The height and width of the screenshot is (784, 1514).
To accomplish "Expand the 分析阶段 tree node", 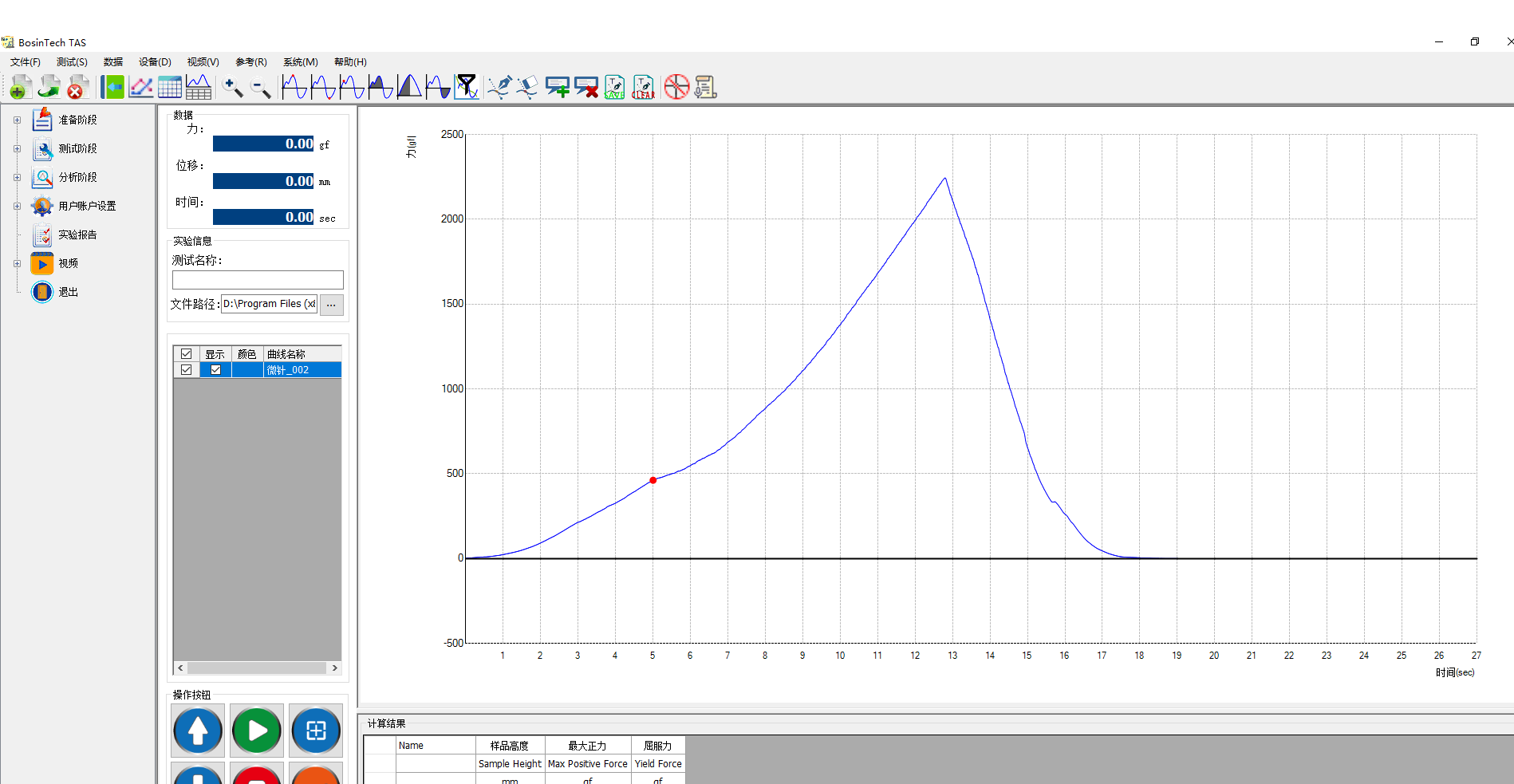I will (x=17, y=178).
